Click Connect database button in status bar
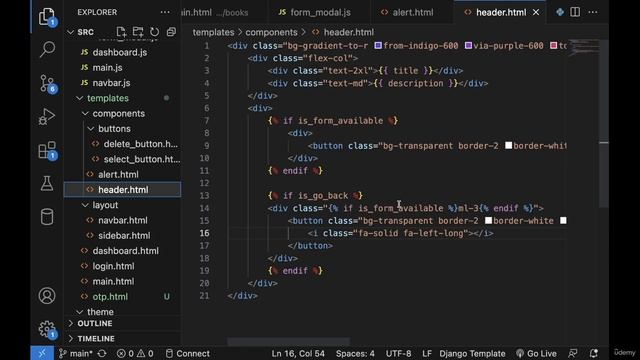 click(188, 353)
